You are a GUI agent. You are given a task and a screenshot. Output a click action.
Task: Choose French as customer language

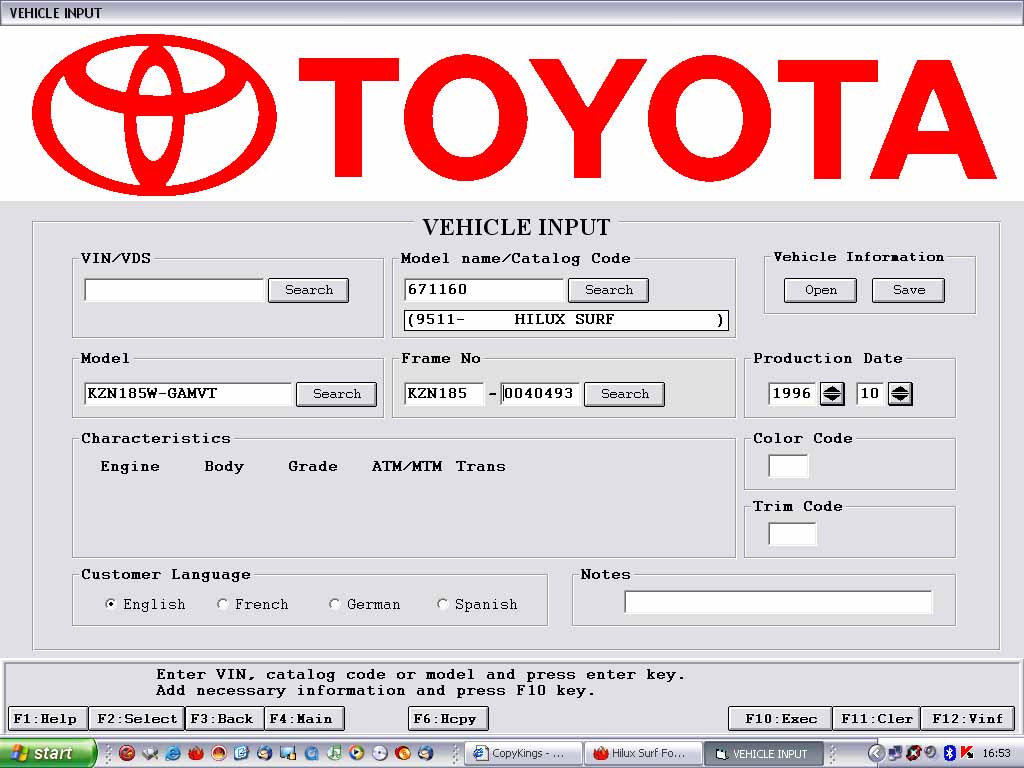point(222,604)
